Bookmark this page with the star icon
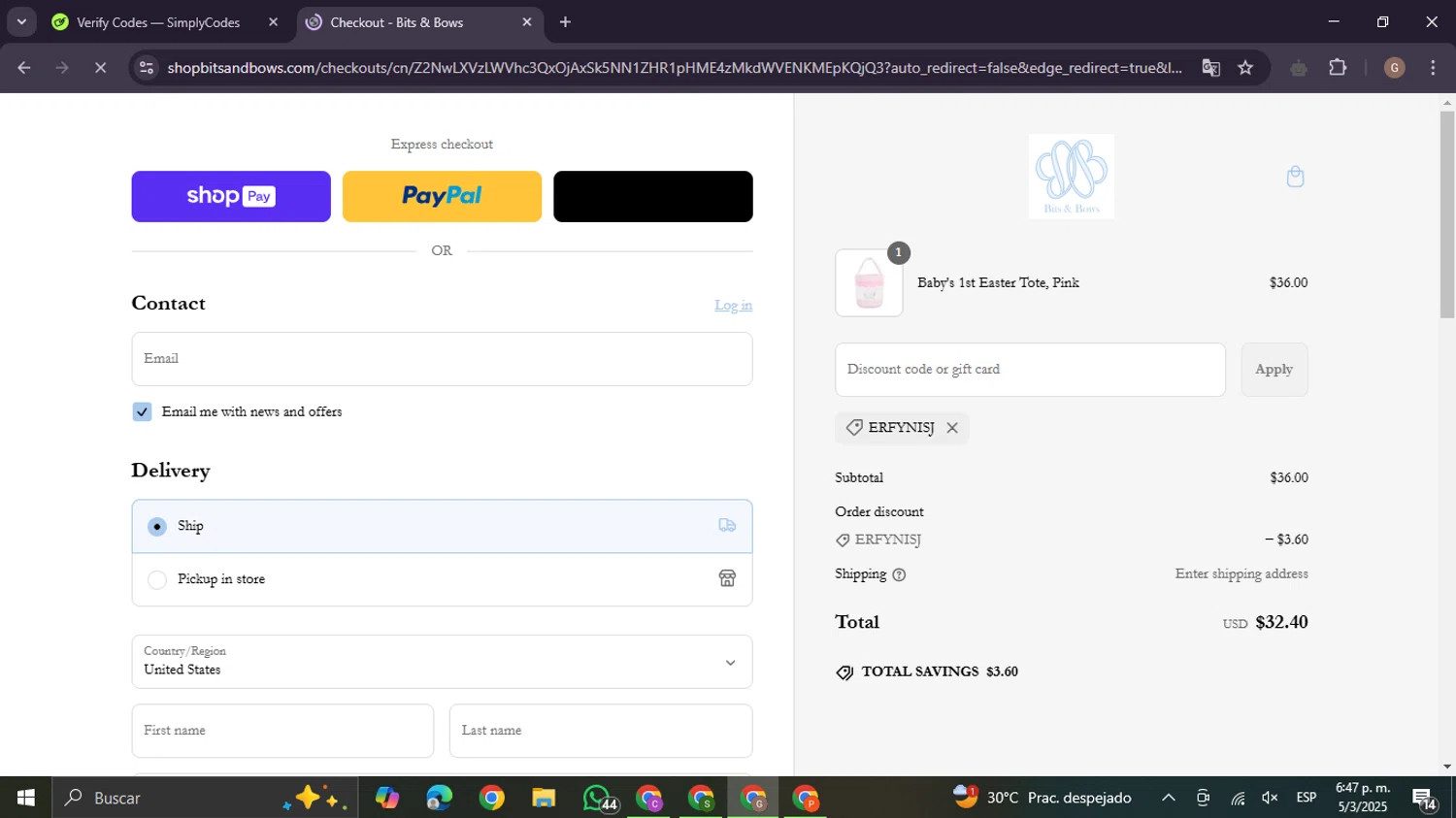 (1245, 68)
